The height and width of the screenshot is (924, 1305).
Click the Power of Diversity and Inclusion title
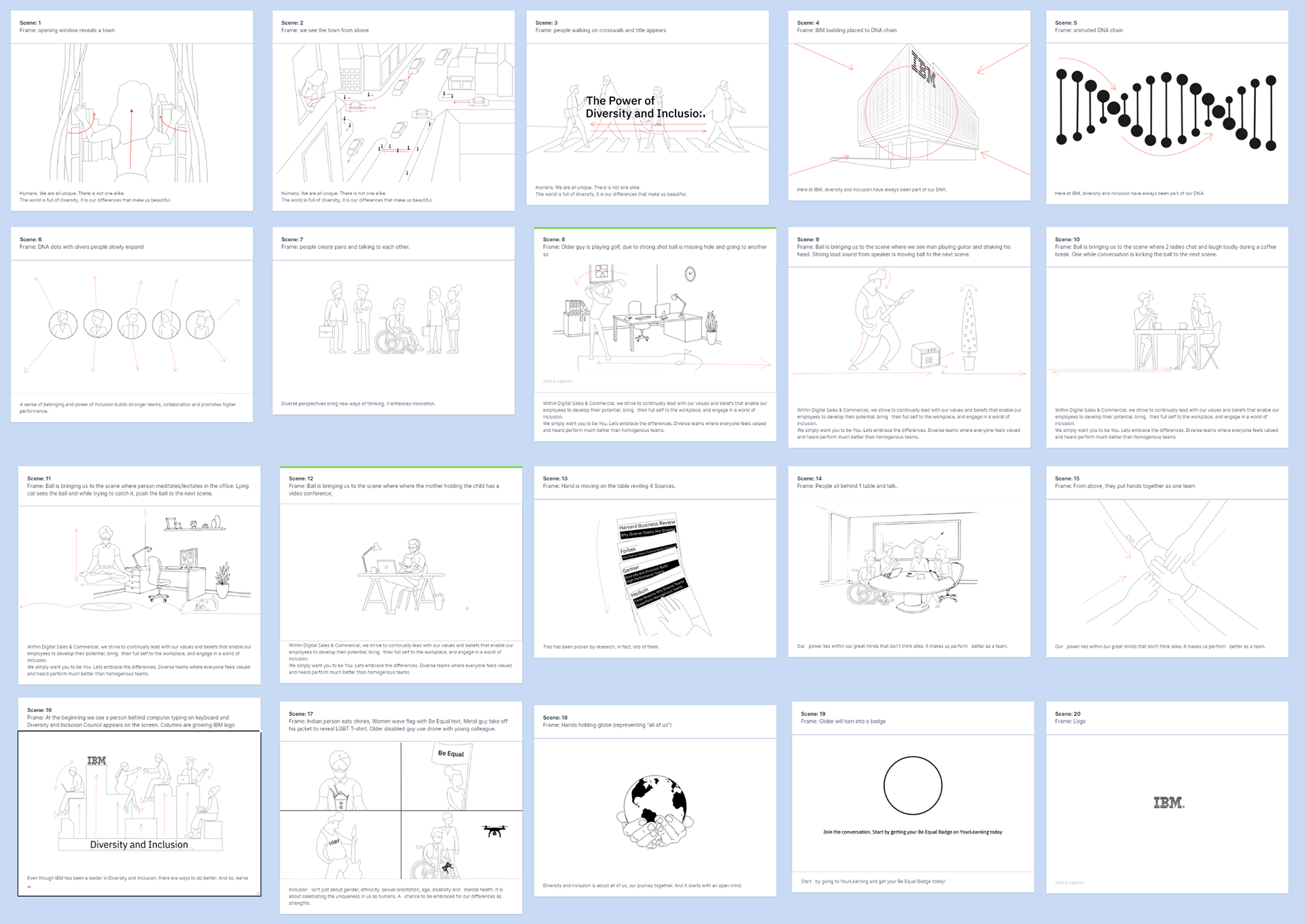tap(644, 107)
